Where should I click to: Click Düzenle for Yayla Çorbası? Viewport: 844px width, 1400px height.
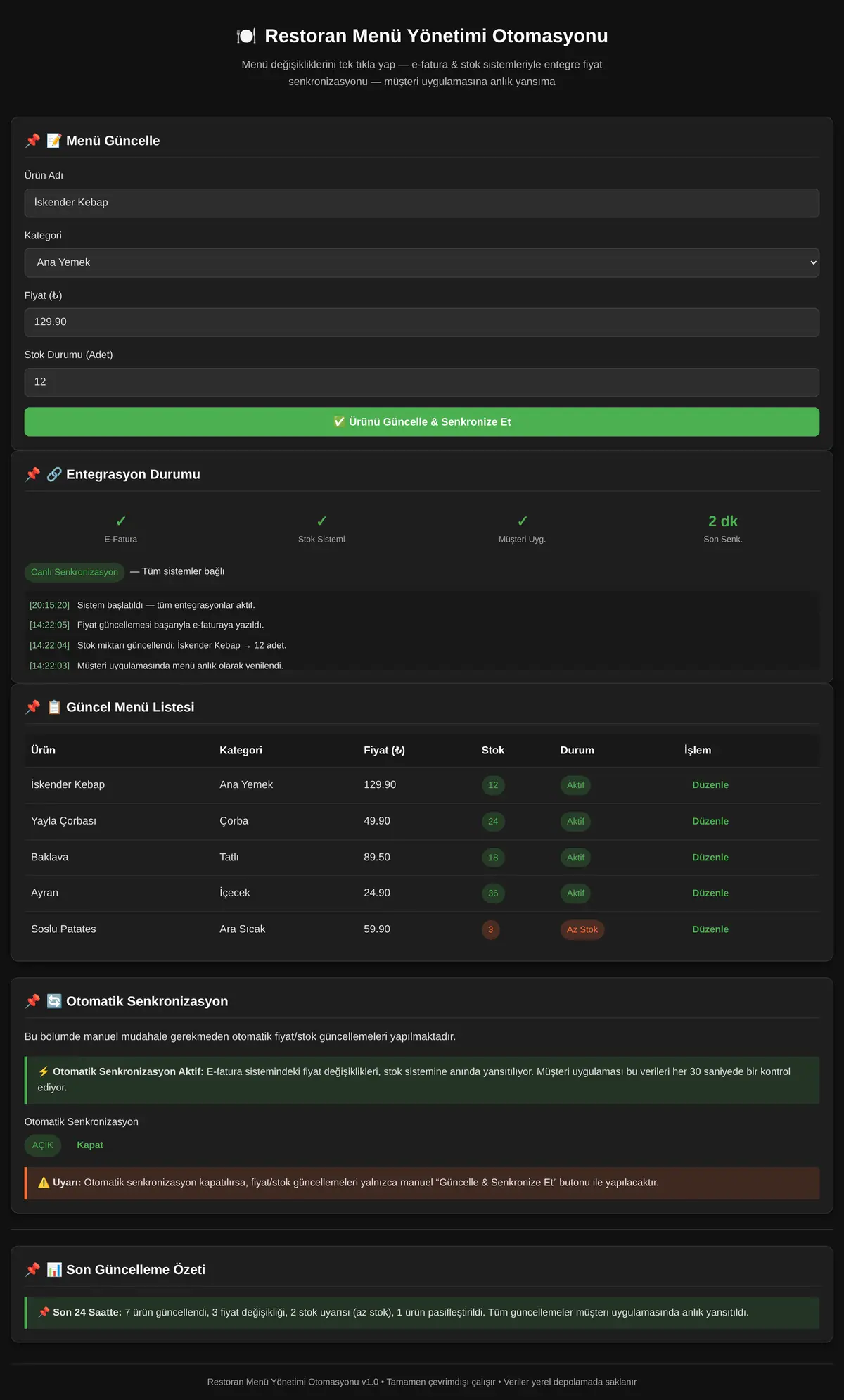click(x=710, y=821)
